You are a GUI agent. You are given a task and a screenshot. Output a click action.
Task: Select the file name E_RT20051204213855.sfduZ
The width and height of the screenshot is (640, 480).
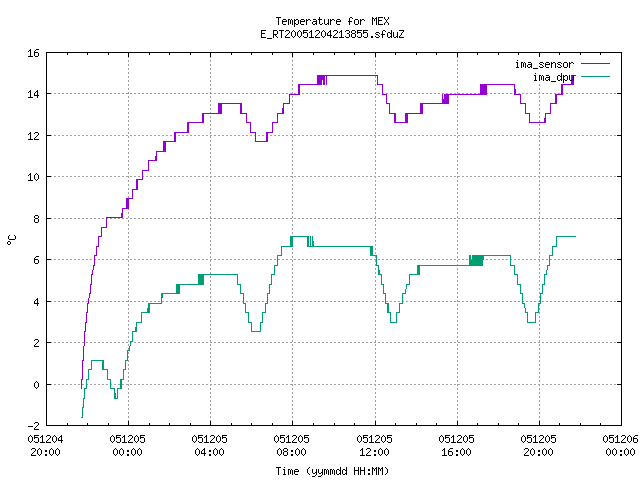pyautogui.click(x=332, y=34)
